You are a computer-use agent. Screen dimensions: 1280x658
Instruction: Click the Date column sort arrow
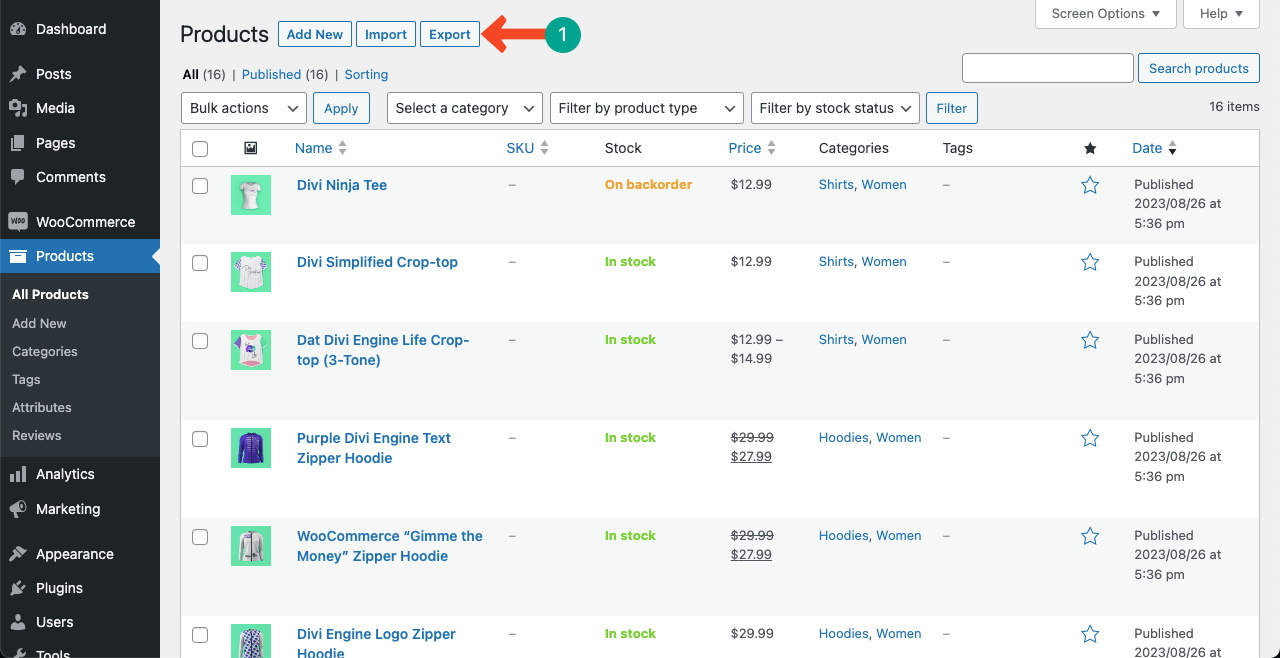[x=1172, y=148]
